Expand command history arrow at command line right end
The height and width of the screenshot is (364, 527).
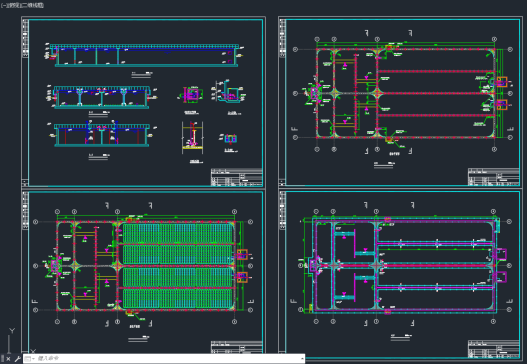[x=302, y=359]
